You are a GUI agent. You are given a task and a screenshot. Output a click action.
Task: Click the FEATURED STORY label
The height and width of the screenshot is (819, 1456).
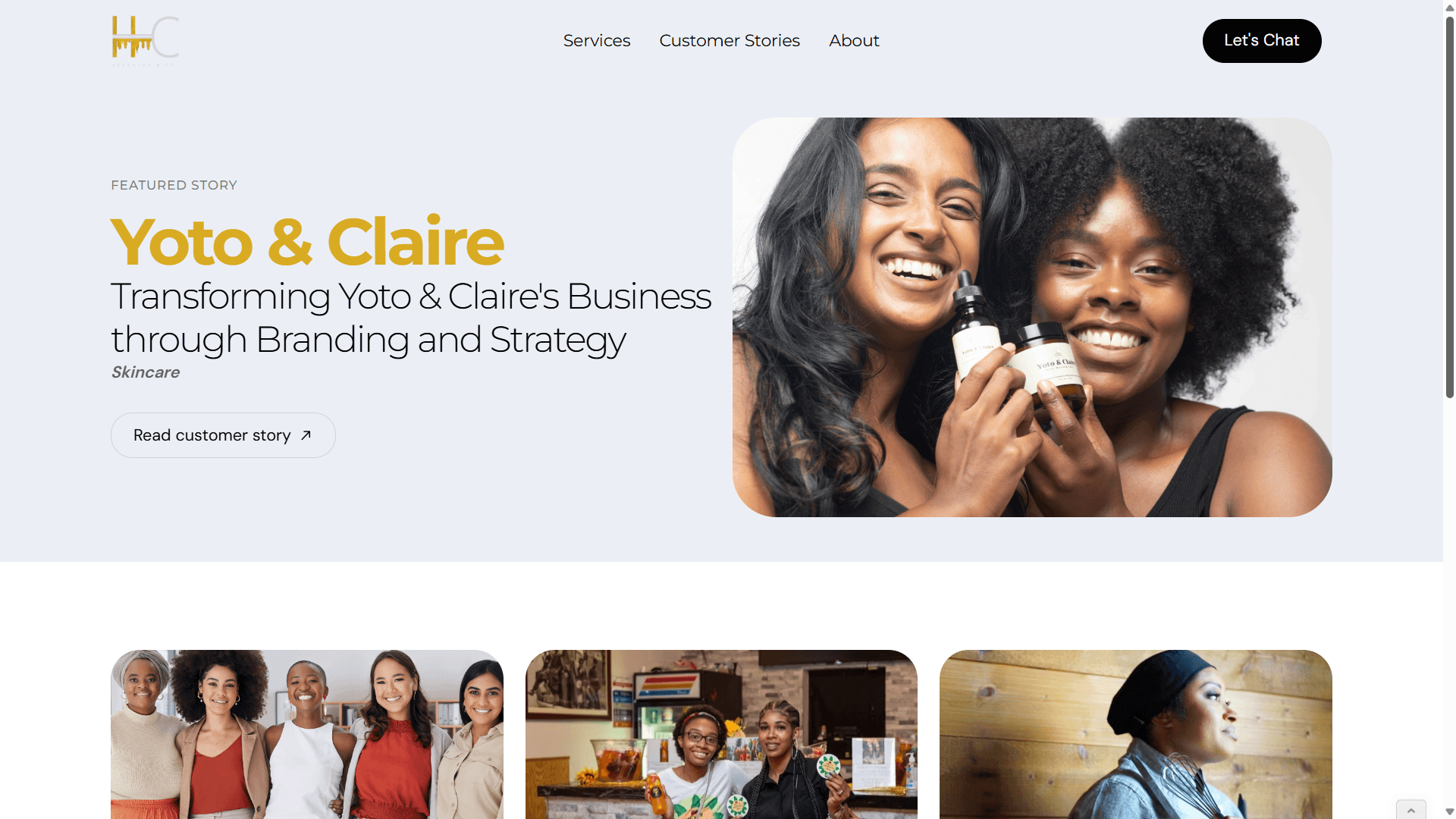tap(174, 185)
